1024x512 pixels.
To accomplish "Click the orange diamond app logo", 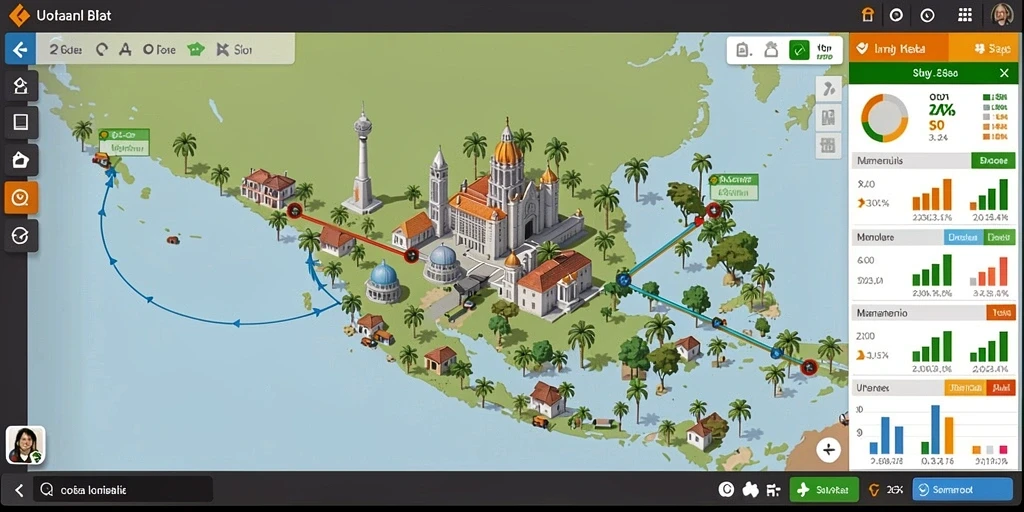I will (x=19, y=15).
